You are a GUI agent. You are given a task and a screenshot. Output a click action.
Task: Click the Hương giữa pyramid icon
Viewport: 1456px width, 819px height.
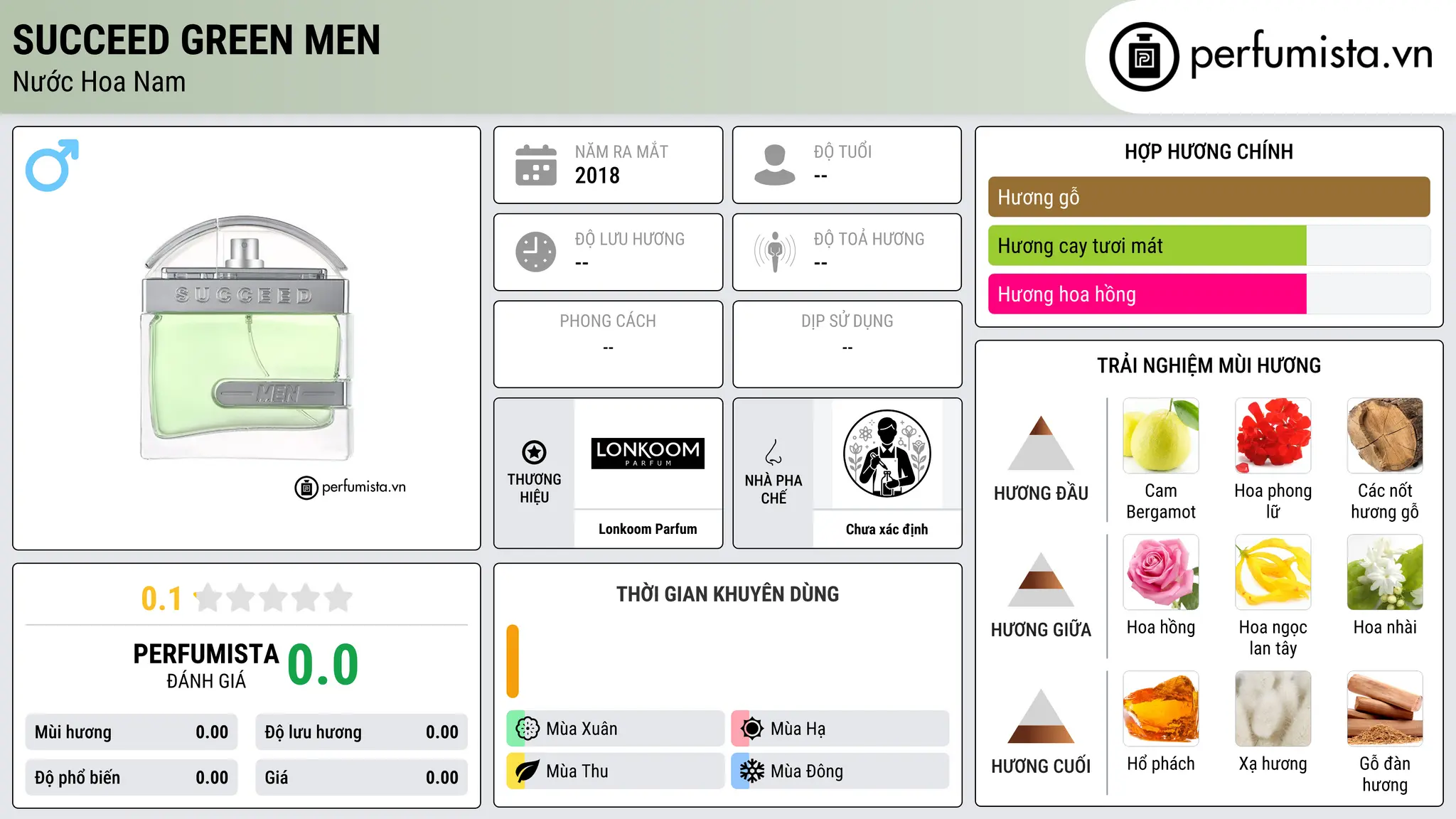pos(1041,579)
